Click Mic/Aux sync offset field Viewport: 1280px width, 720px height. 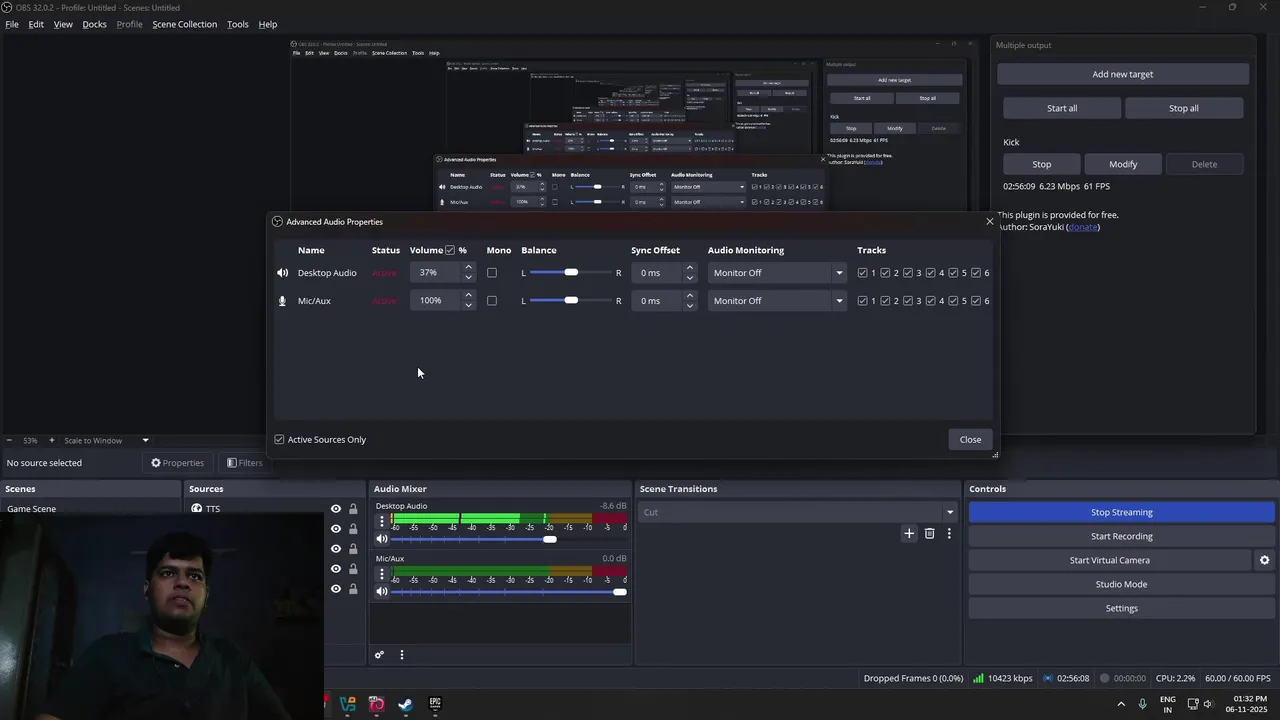[x=656, y=301]
